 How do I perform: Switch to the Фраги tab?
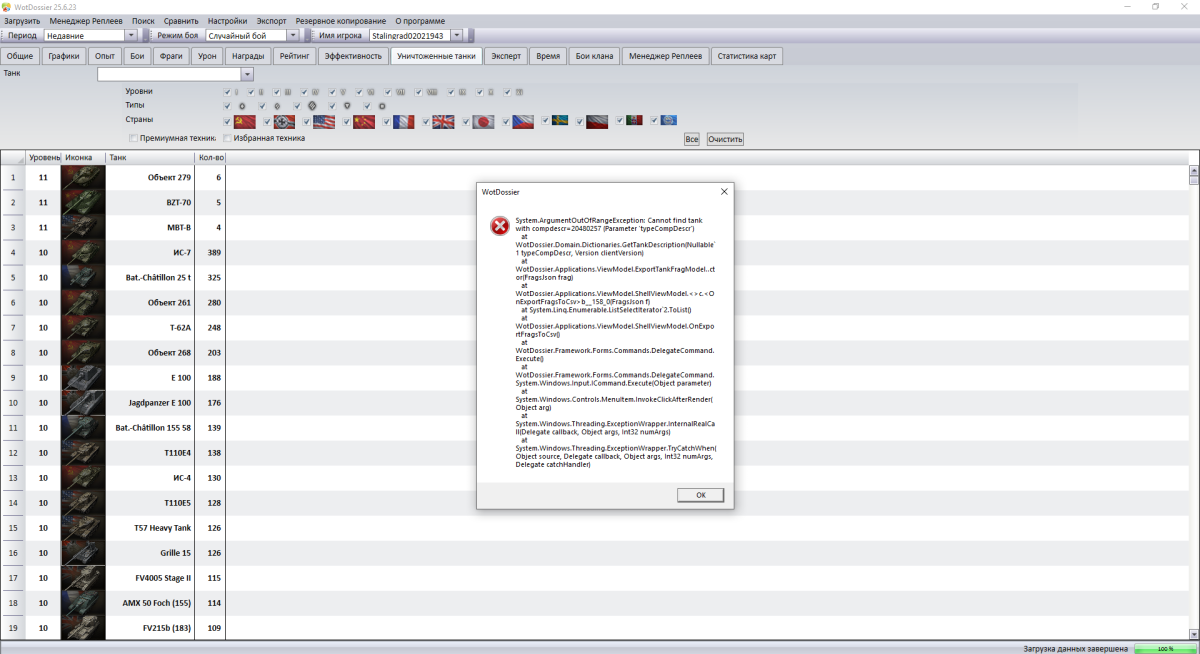coord(171,56)
